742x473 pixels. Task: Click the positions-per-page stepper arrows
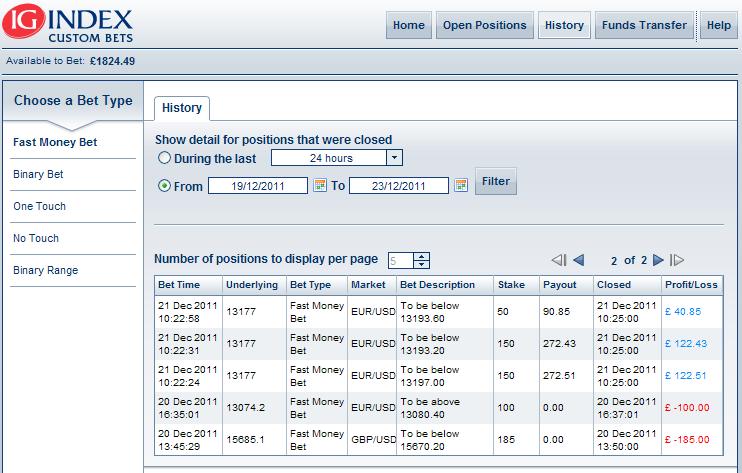click(421, 260)
